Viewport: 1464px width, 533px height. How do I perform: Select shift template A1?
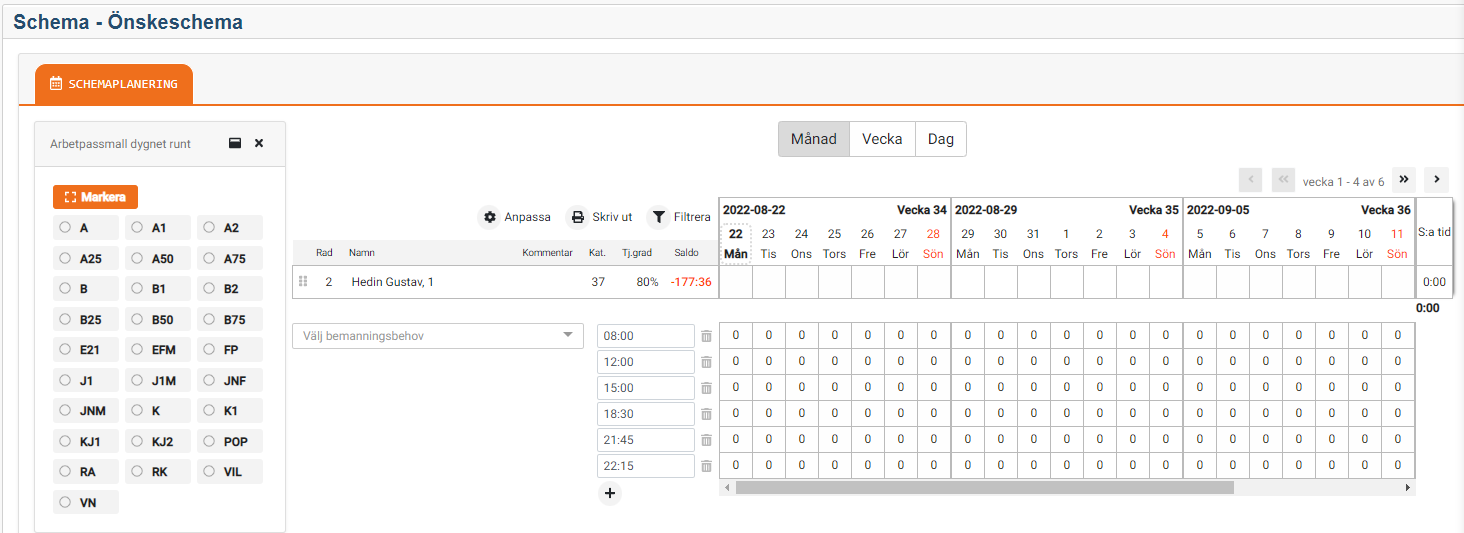pos(158,227)
